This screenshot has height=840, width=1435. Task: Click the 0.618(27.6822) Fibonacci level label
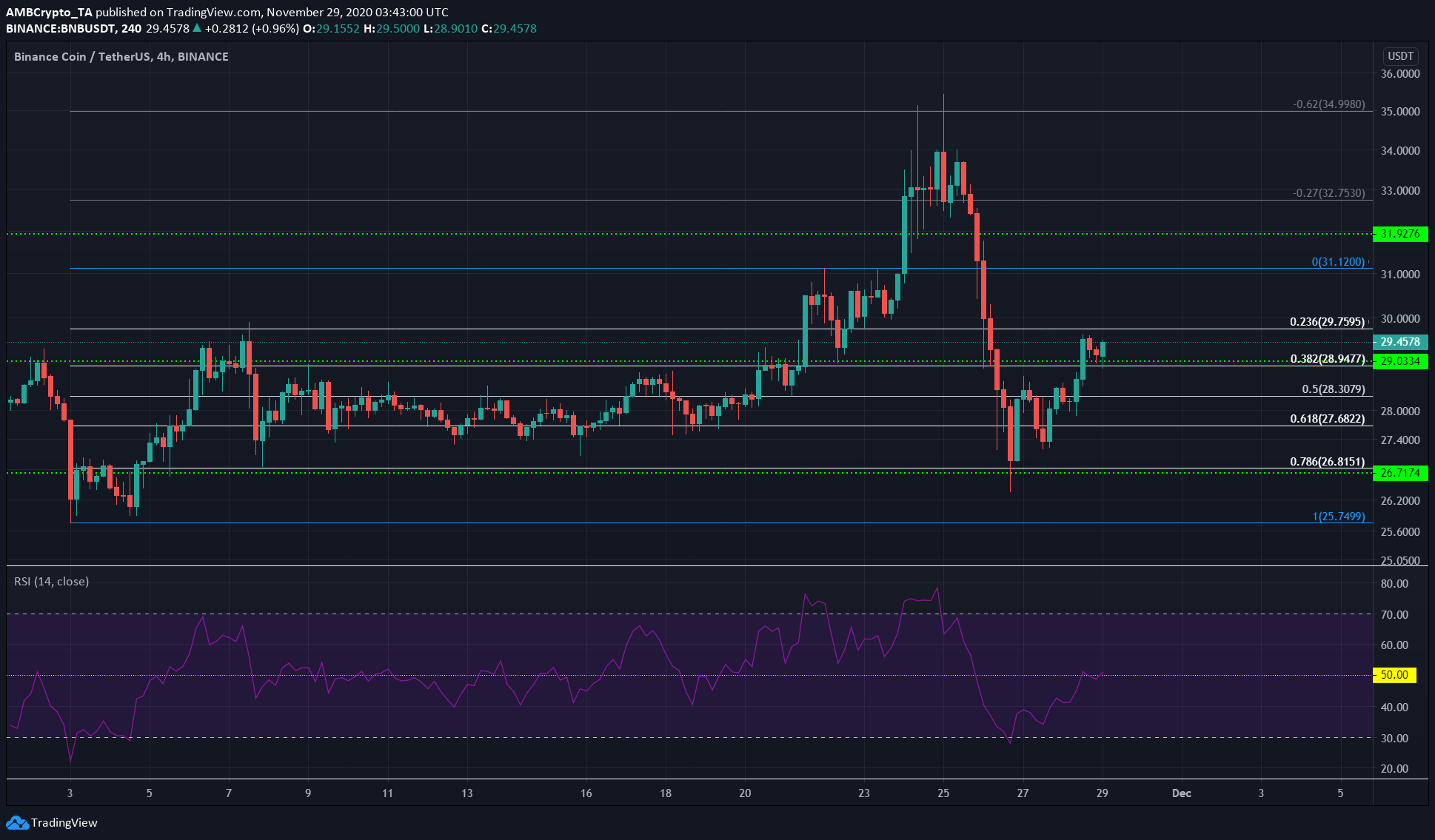point(1328,419)
